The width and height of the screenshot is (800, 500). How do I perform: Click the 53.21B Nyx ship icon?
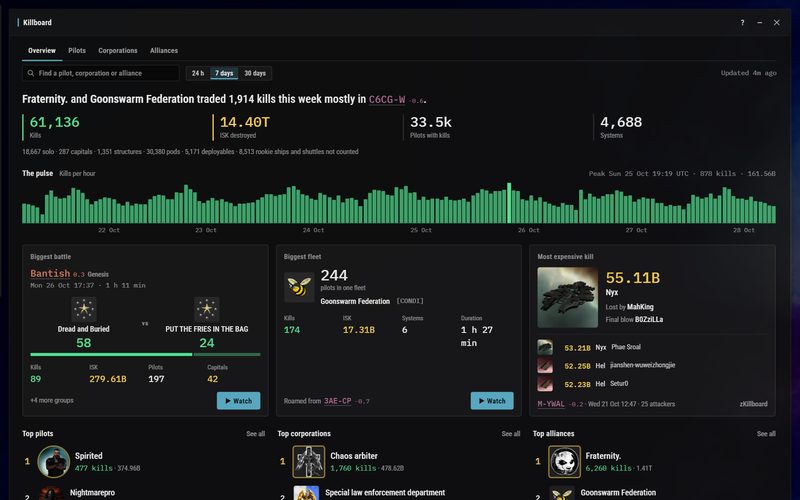(545, 347)
